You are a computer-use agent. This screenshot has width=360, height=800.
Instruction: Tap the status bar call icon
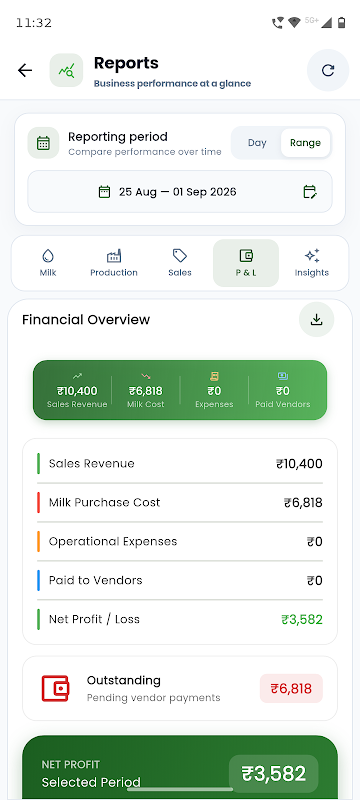pos(278,22)
